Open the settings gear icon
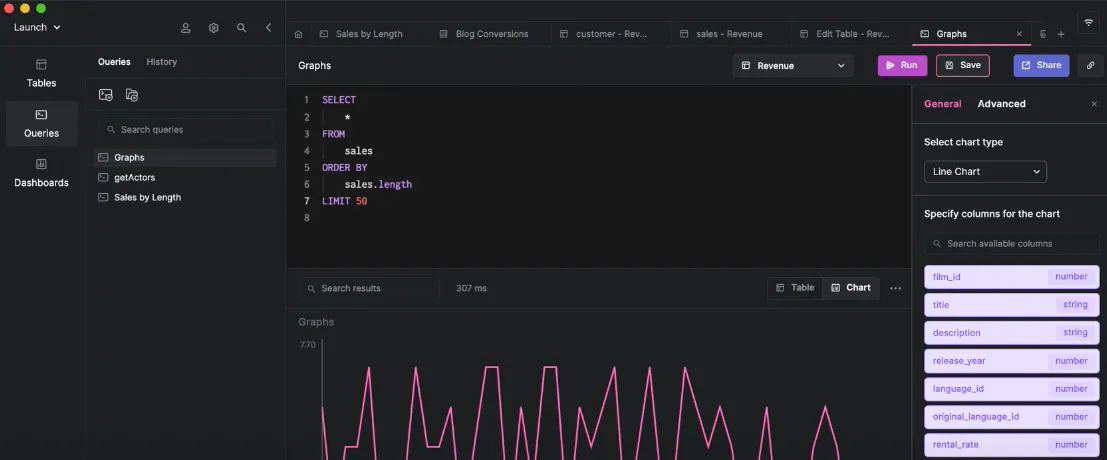Viewport: 1107px width, 460px height. (213, 28)
